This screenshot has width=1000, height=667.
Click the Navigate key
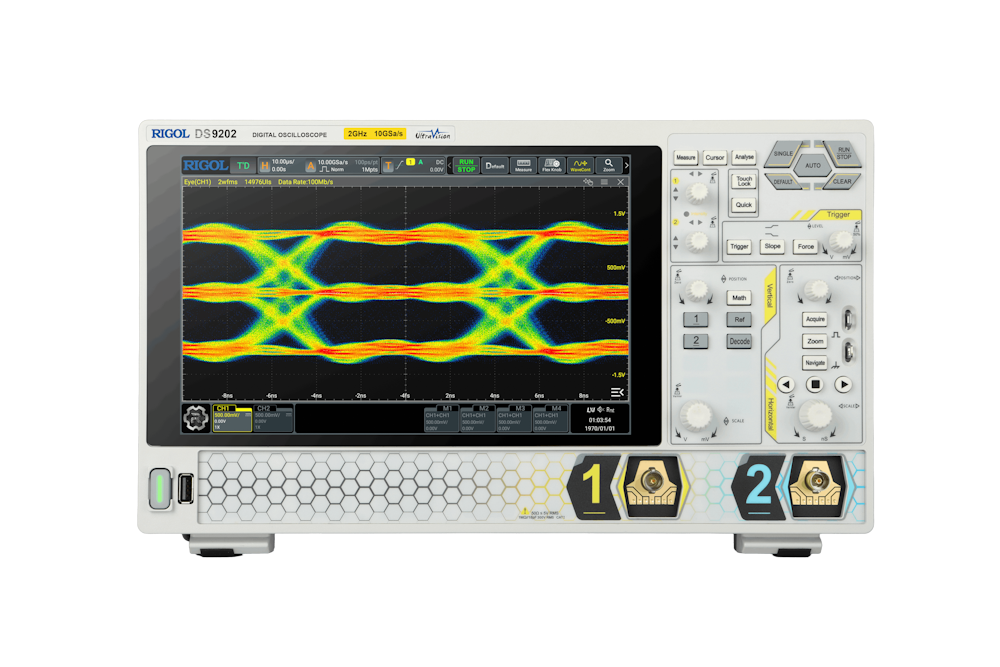815,363
